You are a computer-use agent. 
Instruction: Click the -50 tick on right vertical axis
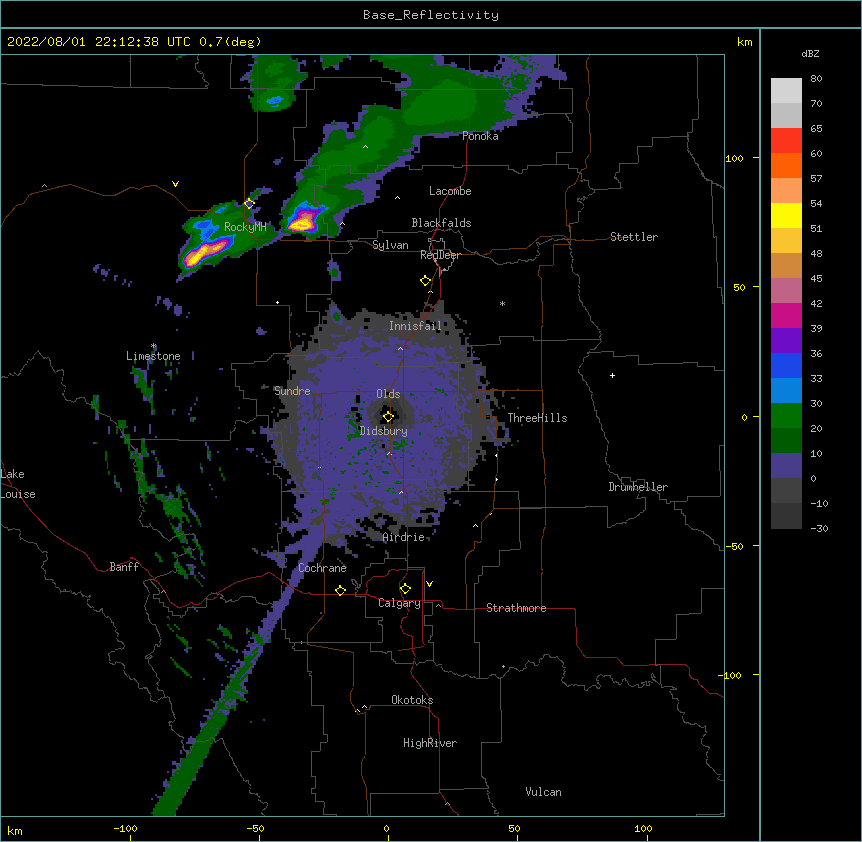pos(734,546)
